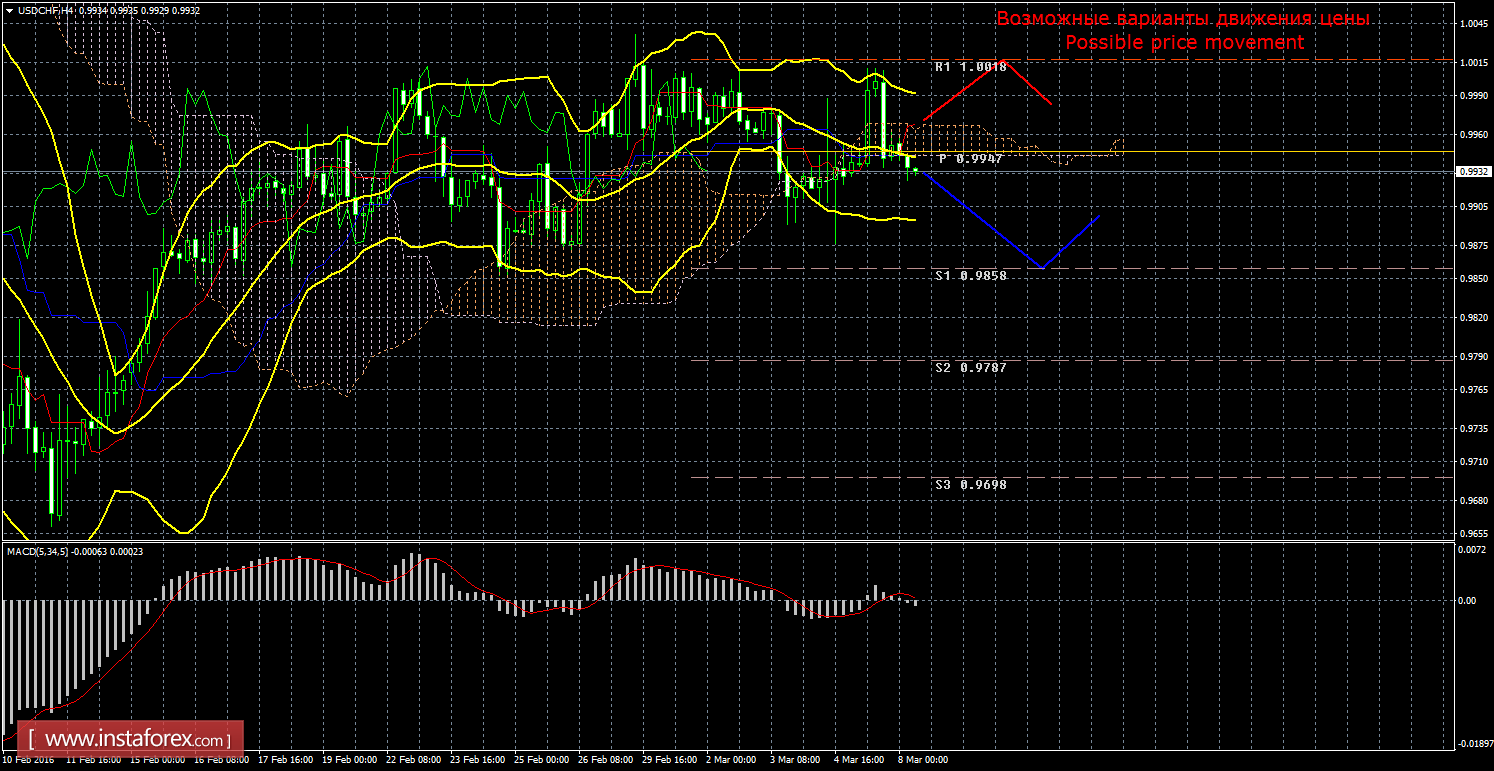Select the S3 0.9698 support label
The height and width of the screenshot is (771, 1494).
(x=970, y=484)
